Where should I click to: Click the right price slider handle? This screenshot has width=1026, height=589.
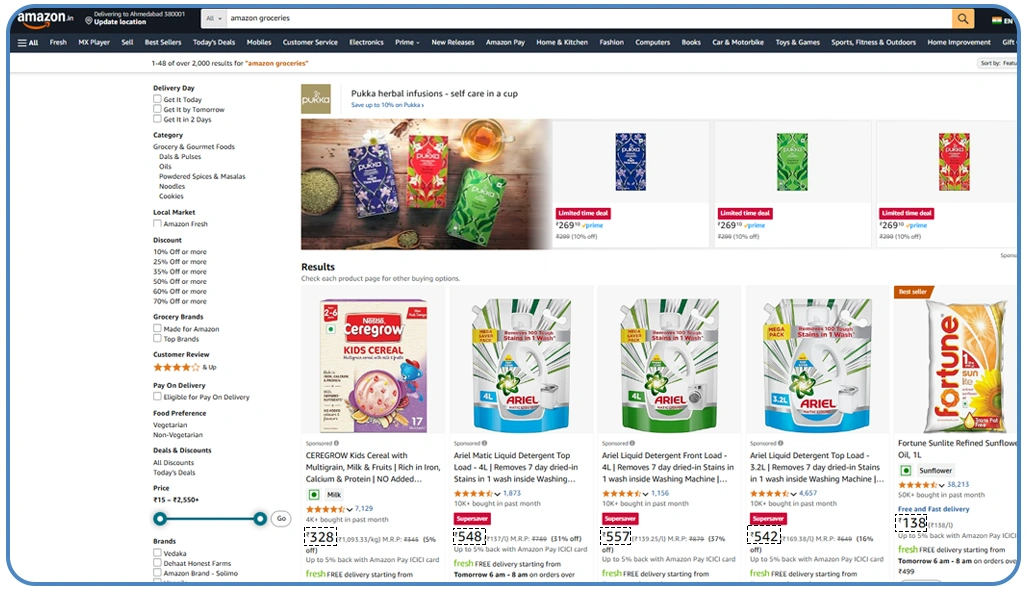point(260,519)
